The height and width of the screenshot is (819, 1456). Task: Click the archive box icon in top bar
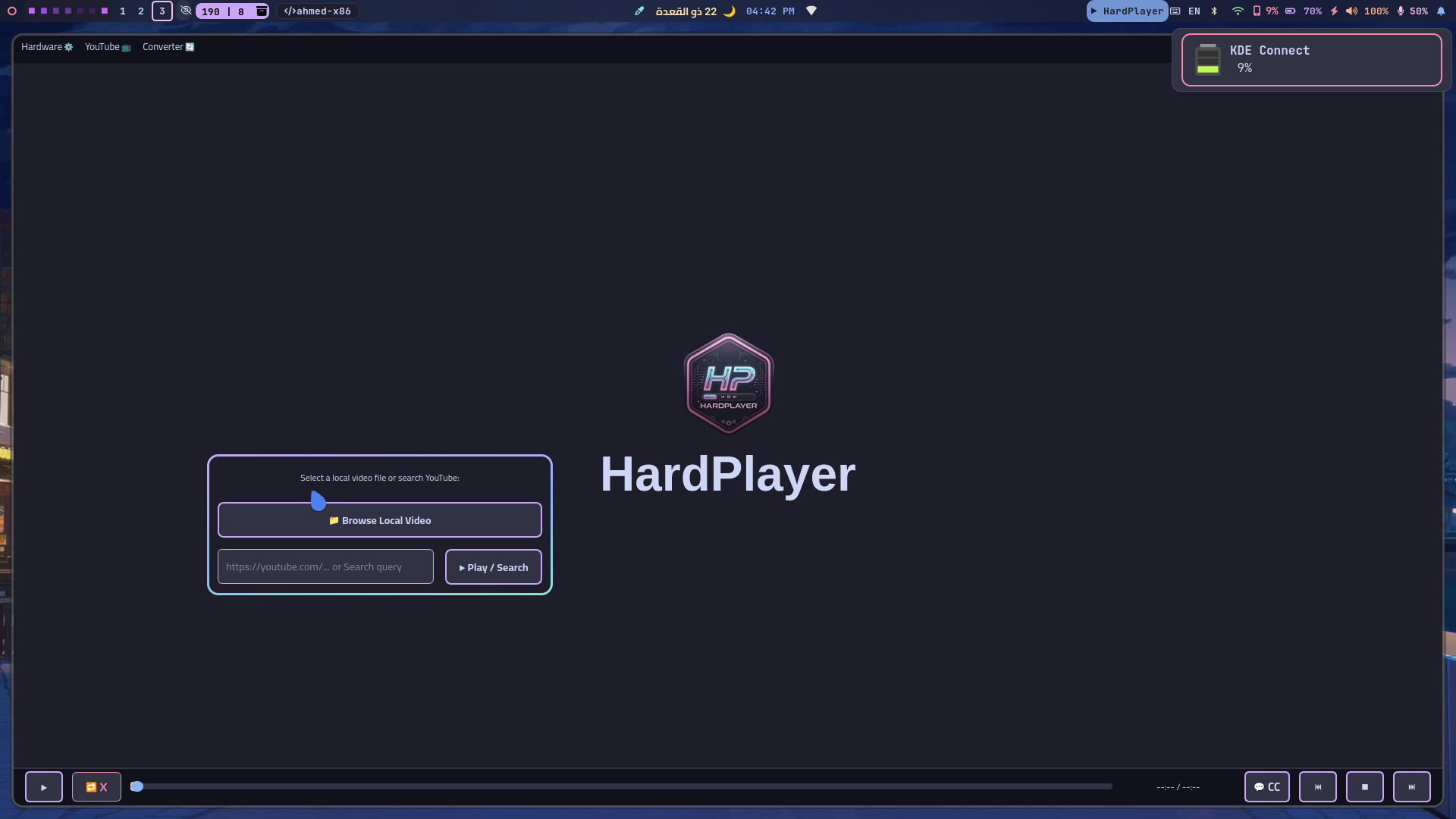(262, 11)
